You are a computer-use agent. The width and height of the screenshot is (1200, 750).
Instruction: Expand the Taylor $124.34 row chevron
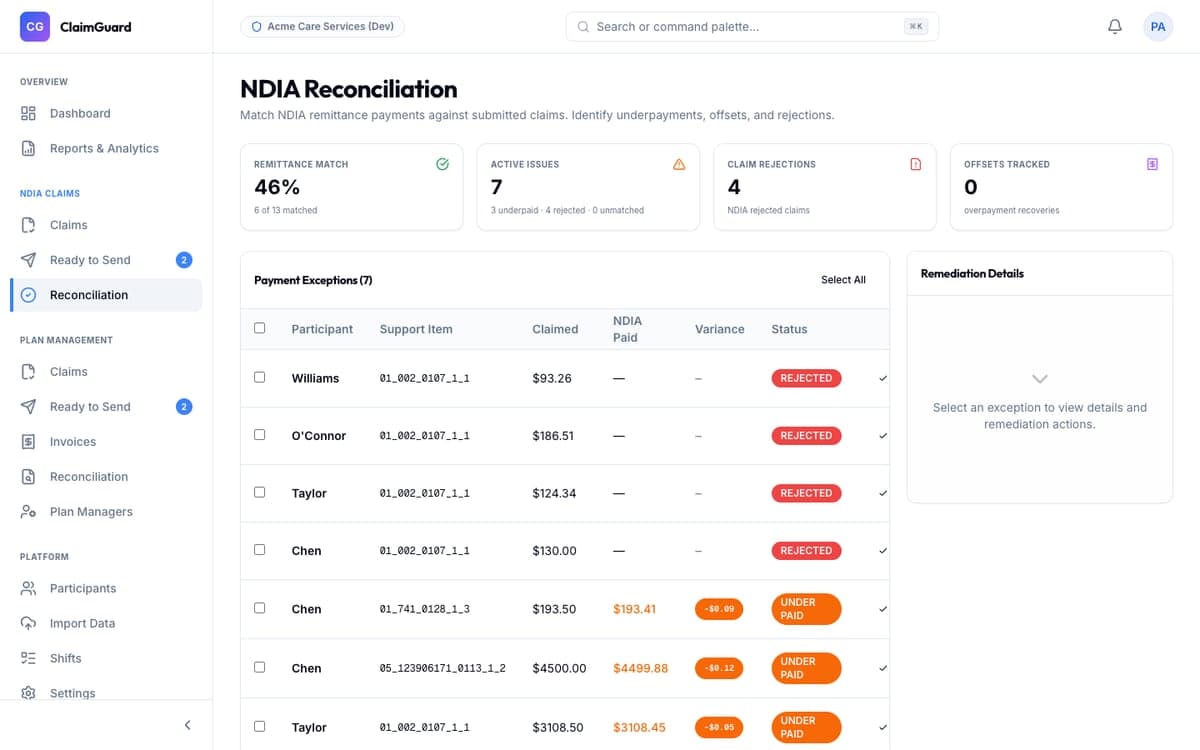click(882, 493)
